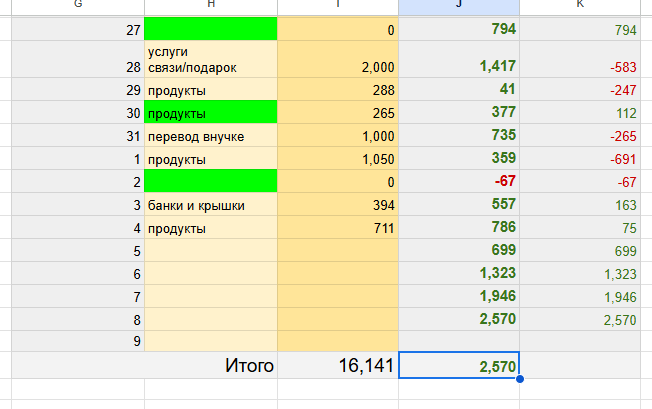The image size is (652, 409).
Task: Select column G header
Action: [x=78, y=7]
